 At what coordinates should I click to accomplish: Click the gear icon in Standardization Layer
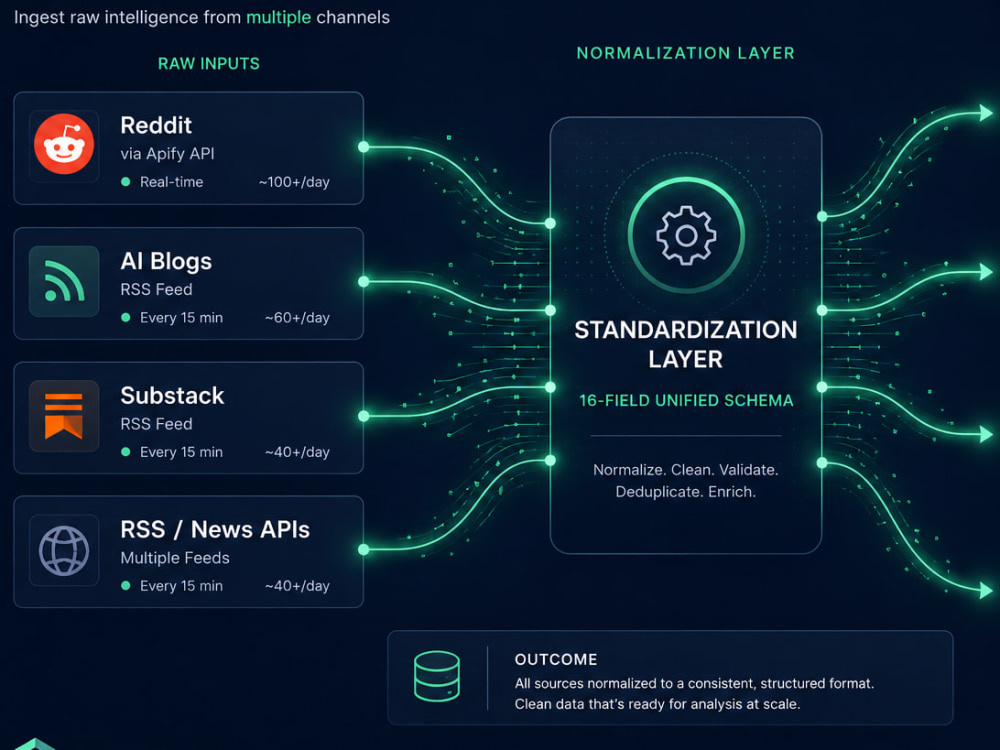coord(686,235)
